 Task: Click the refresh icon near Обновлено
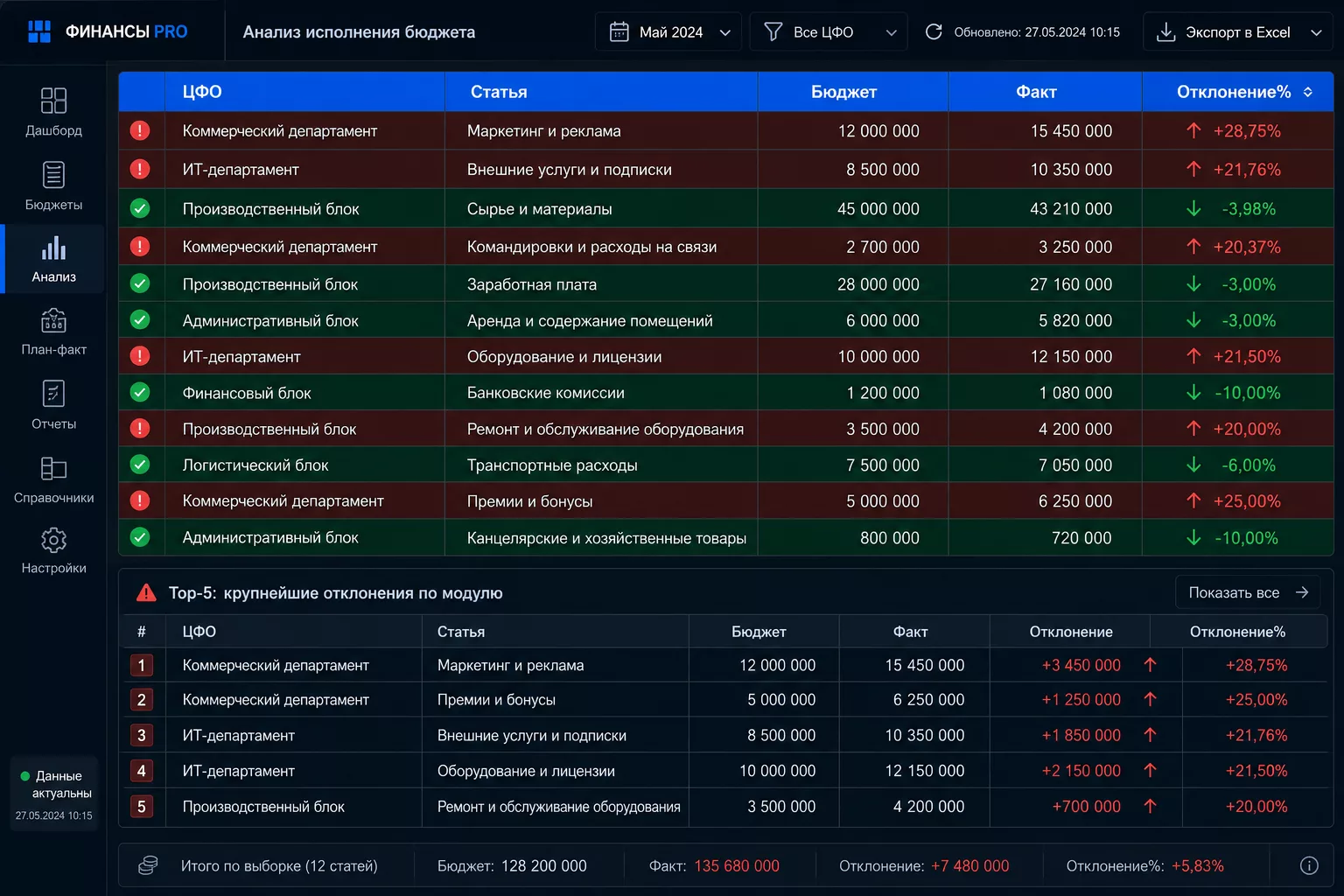point(934,32)
